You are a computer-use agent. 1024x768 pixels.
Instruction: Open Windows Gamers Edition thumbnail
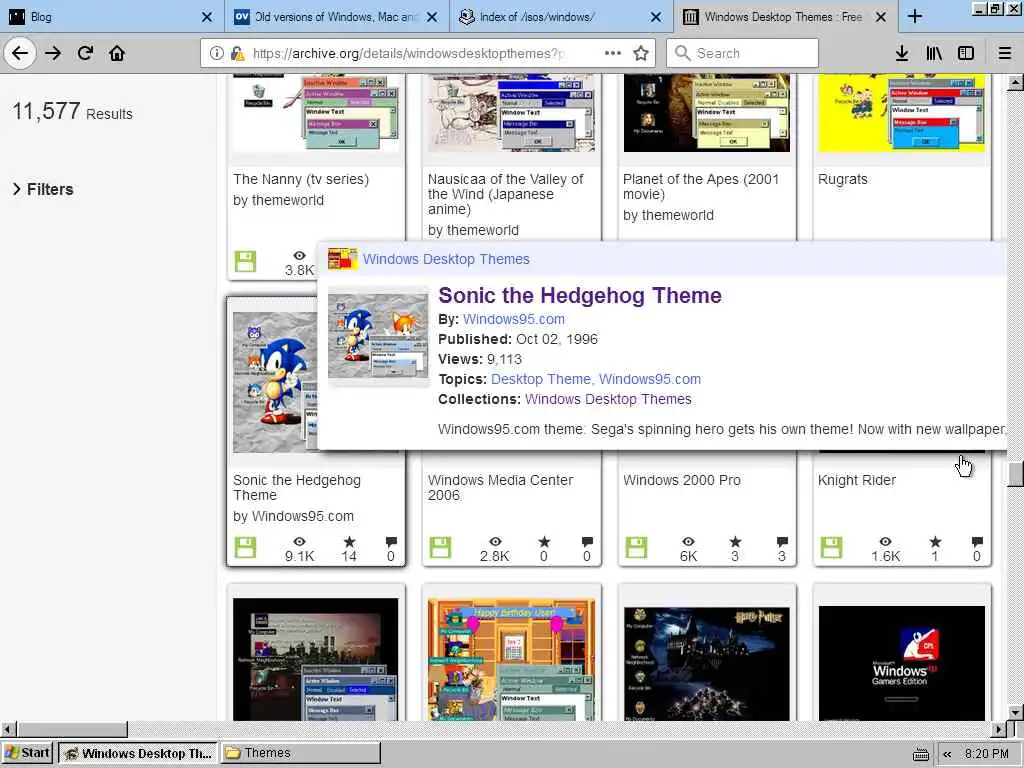click(x=901, y=663)
